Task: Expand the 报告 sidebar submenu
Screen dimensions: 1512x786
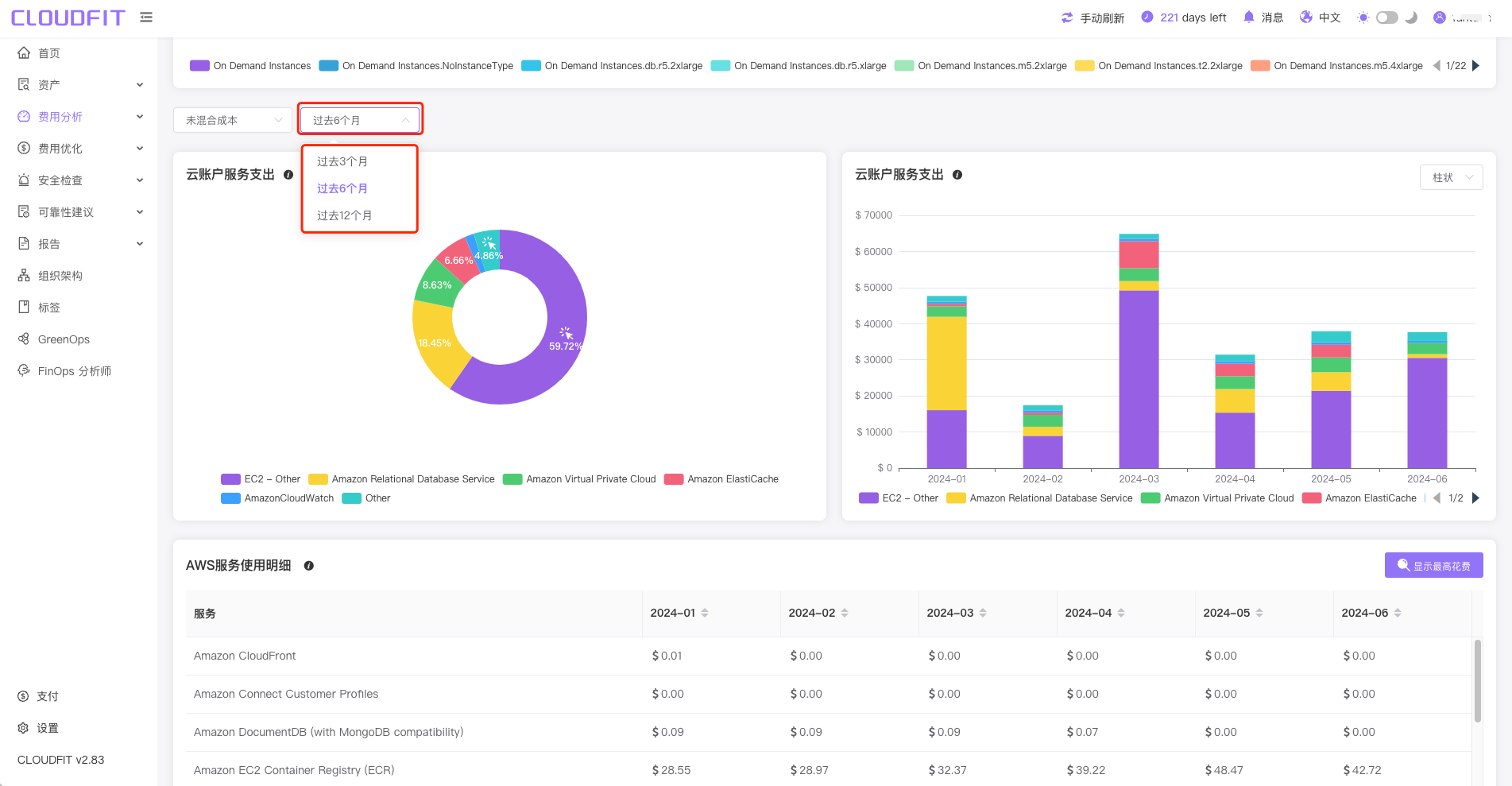Action: 140,244
